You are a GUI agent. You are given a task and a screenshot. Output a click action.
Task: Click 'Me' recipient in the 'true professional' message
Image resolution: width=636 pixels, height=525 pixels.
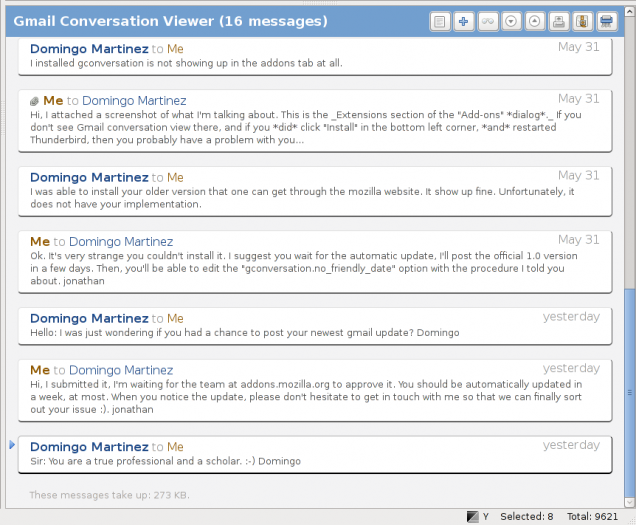tap(175, 447)
